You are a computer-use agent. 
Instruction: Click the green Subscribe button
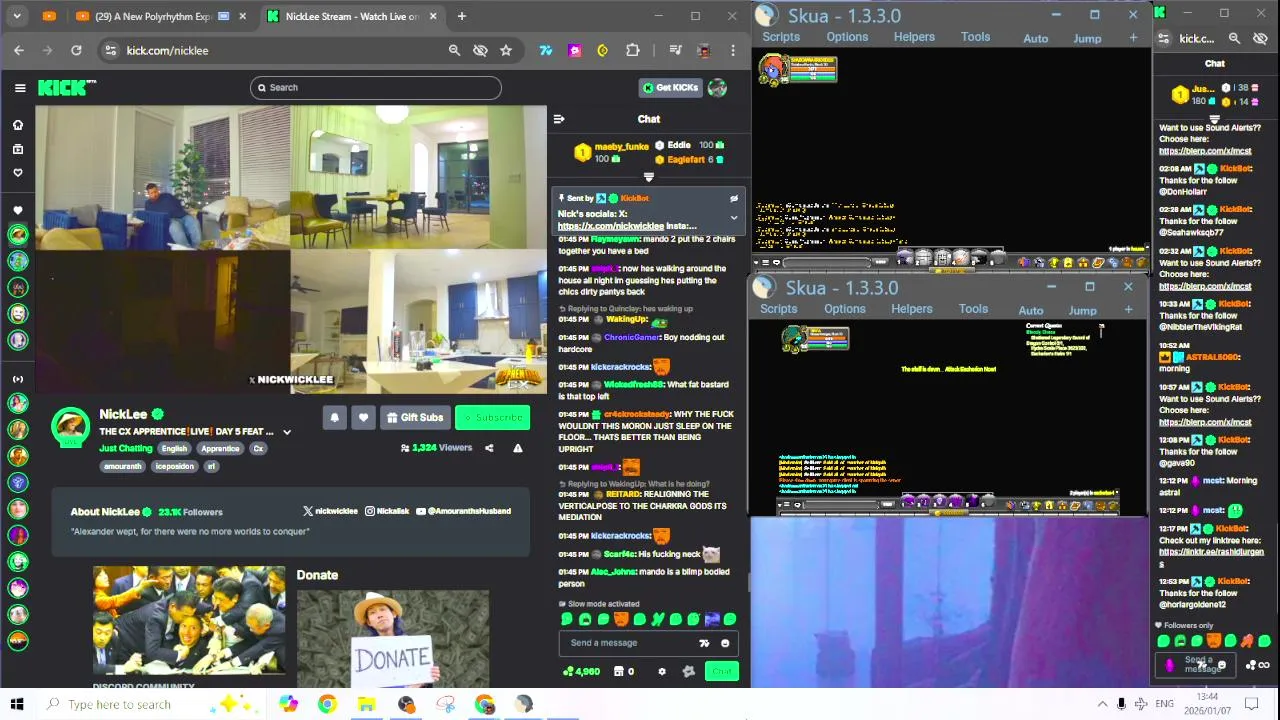tap(492, 418)
